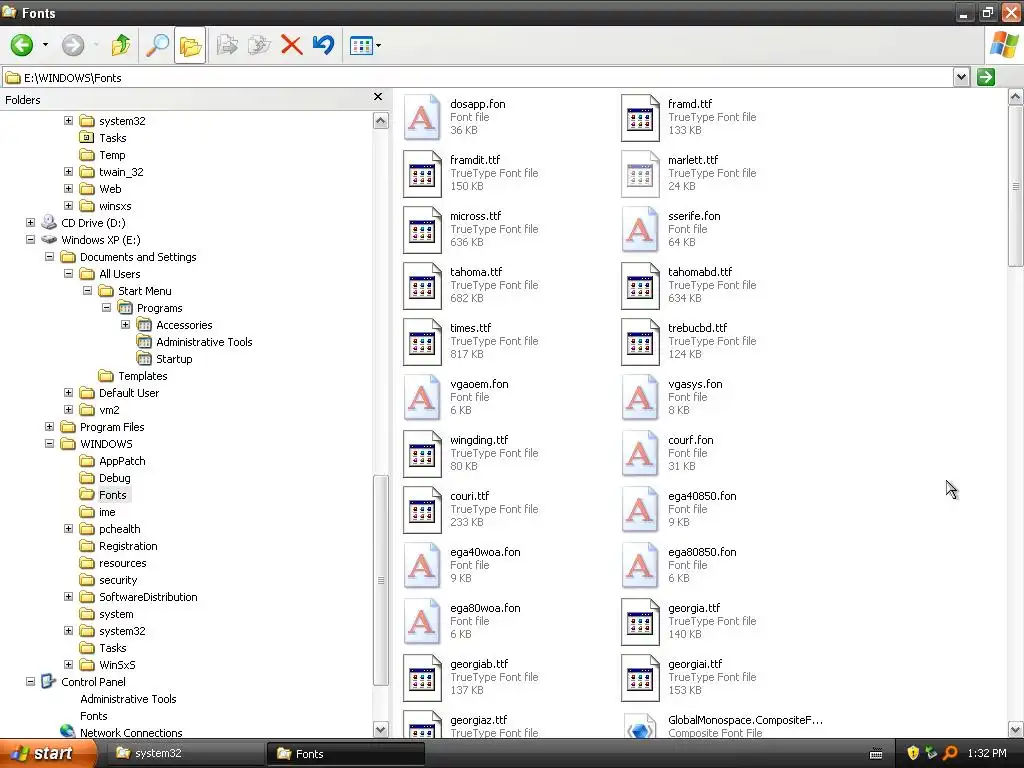Open the address bar dropdown arrow
This screenshot has height=768, width=1024.
click(961, 77)
